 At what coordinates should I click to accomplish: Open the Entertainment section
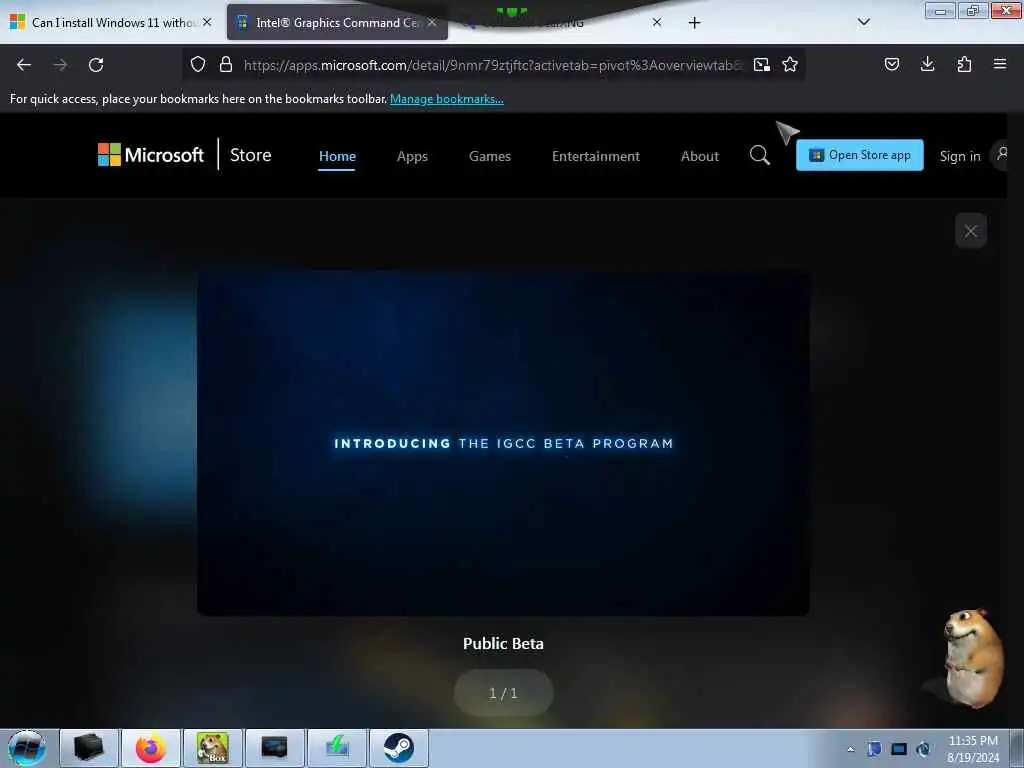[x=596, y=156]
